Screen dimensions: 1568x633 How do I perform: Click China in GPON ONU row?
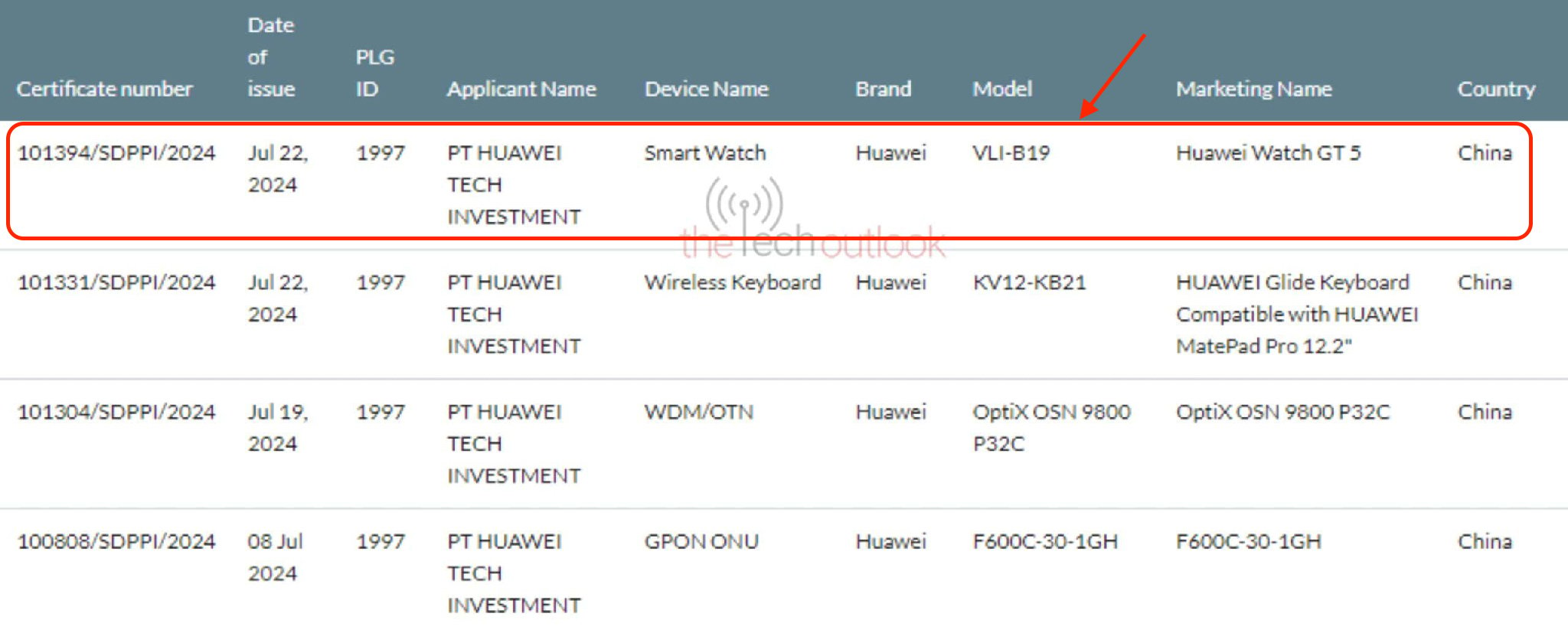click(1485, 541)
